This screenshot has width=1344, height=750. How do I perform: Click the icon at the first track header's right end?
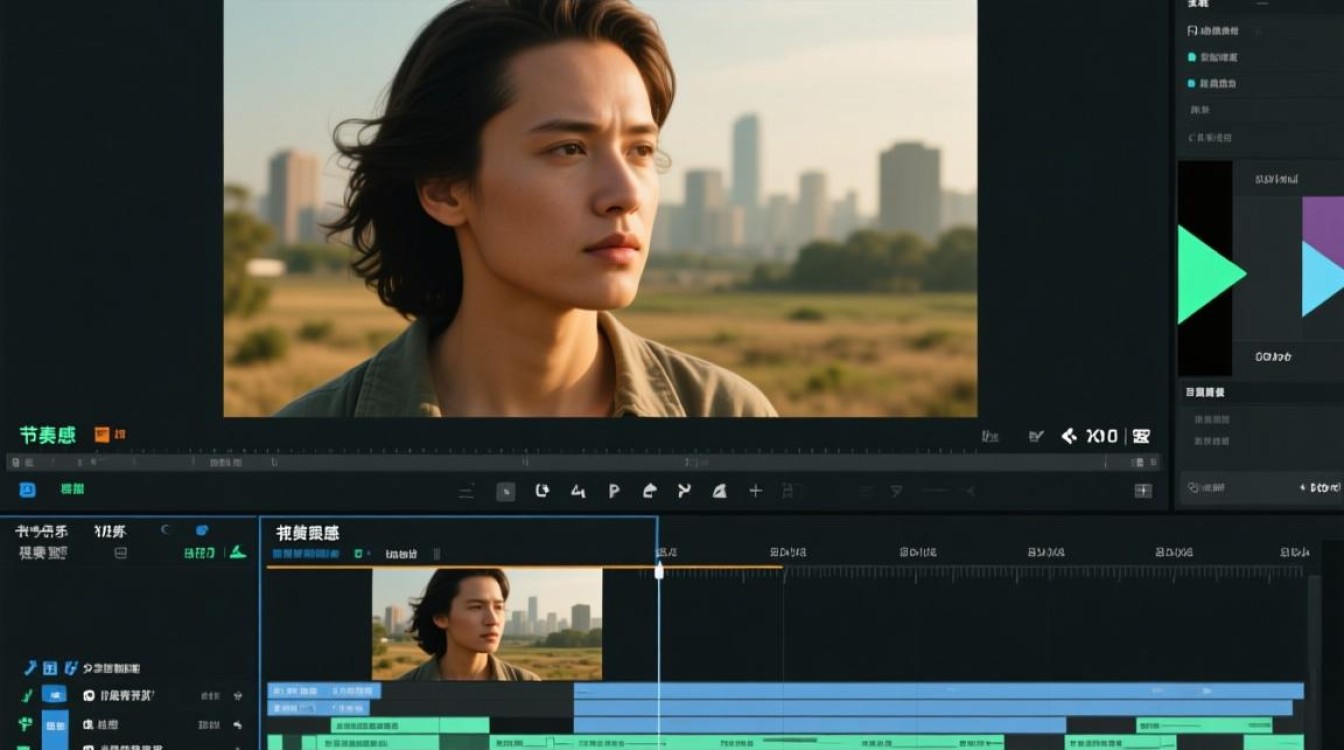tap(238, 696)
